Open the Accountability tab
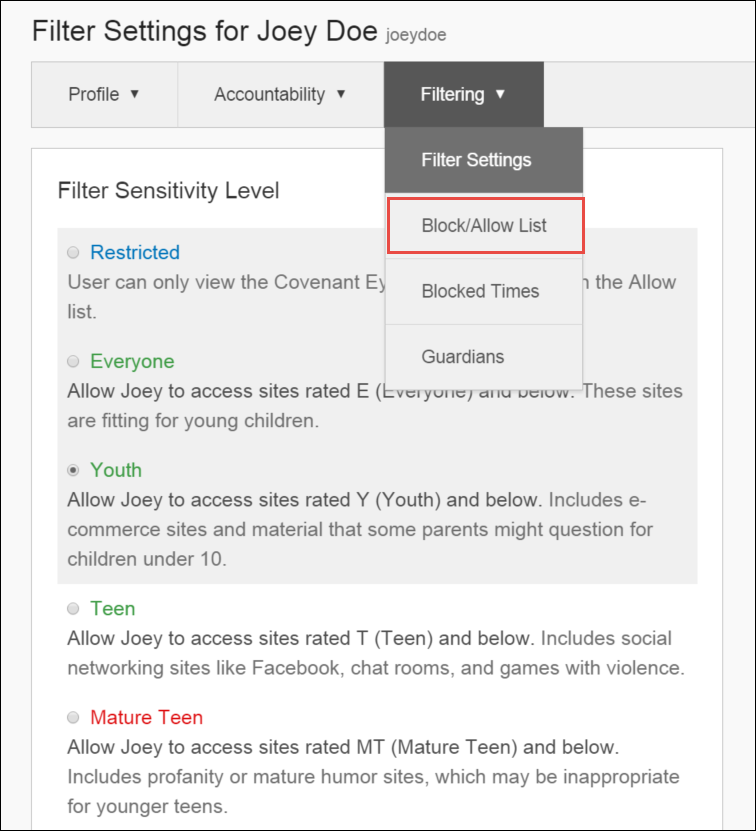This screenshot has height=831, width=756. point(281,94)
